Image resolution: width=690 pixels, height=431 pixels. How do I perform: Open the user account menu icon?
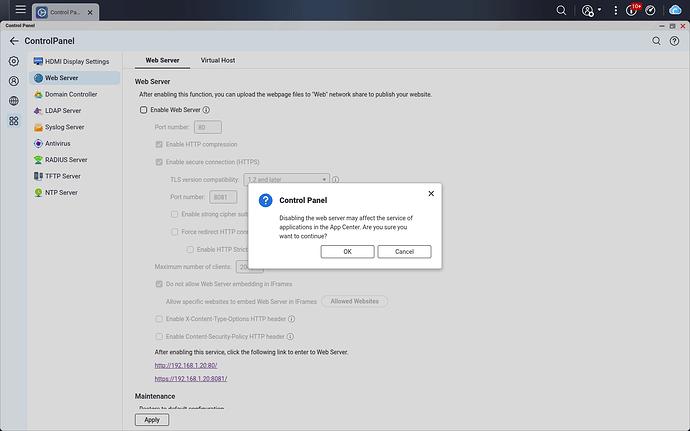[587, 11]
